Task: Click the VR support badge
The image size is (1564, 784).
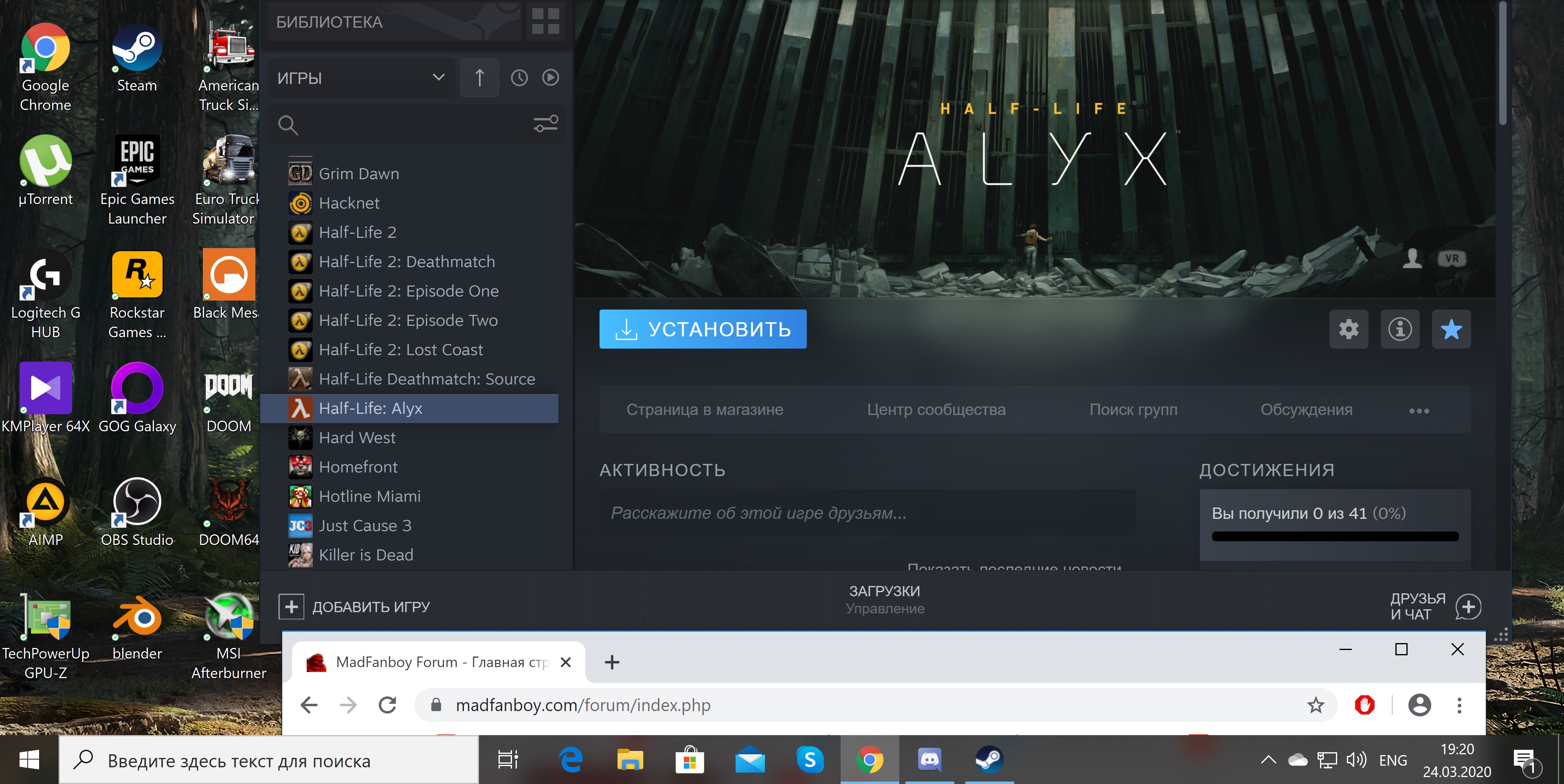Action: tap(1452, 259)
